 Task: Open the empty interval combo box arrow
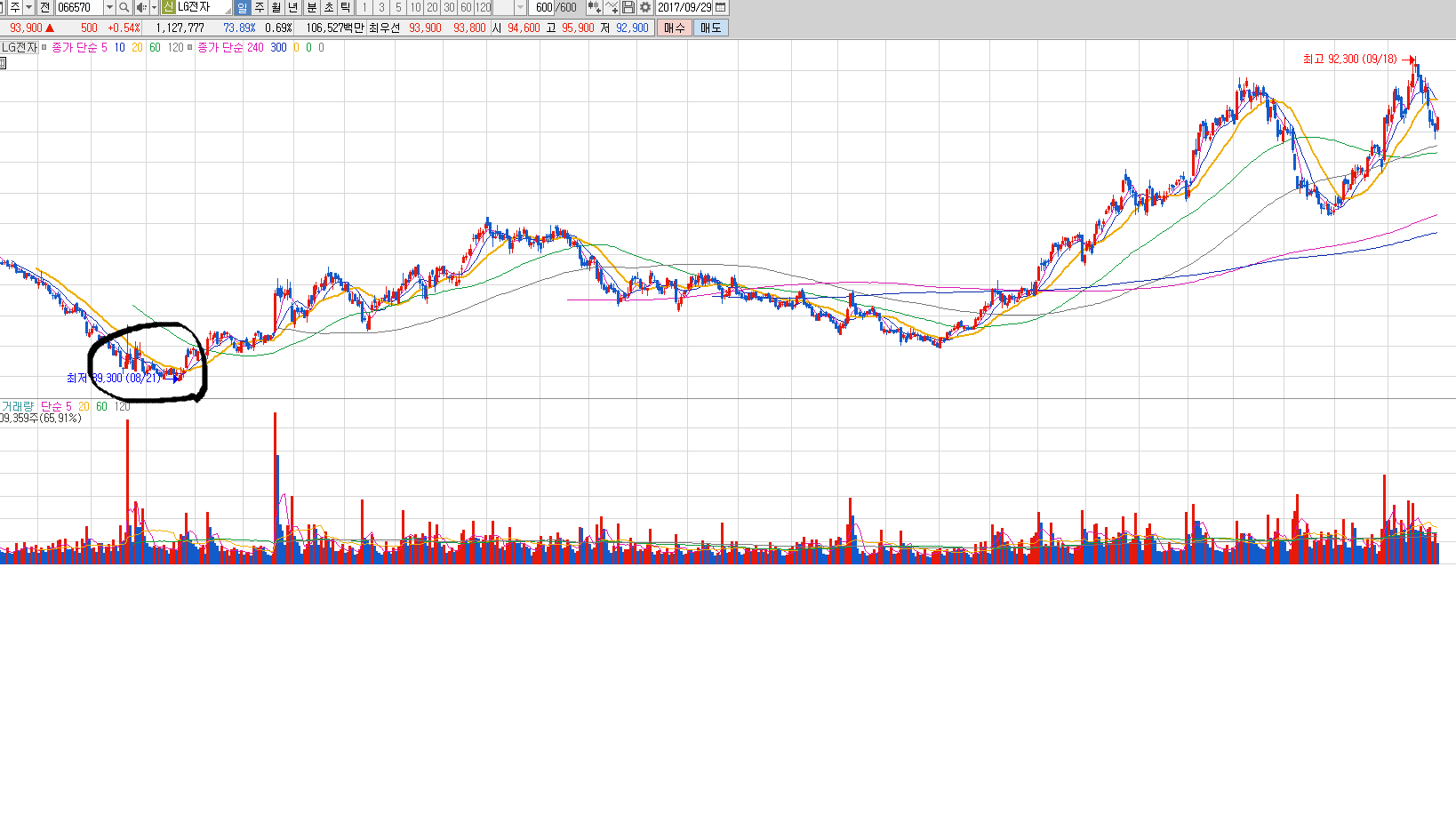pyautogui.click(x=520, y=7)
